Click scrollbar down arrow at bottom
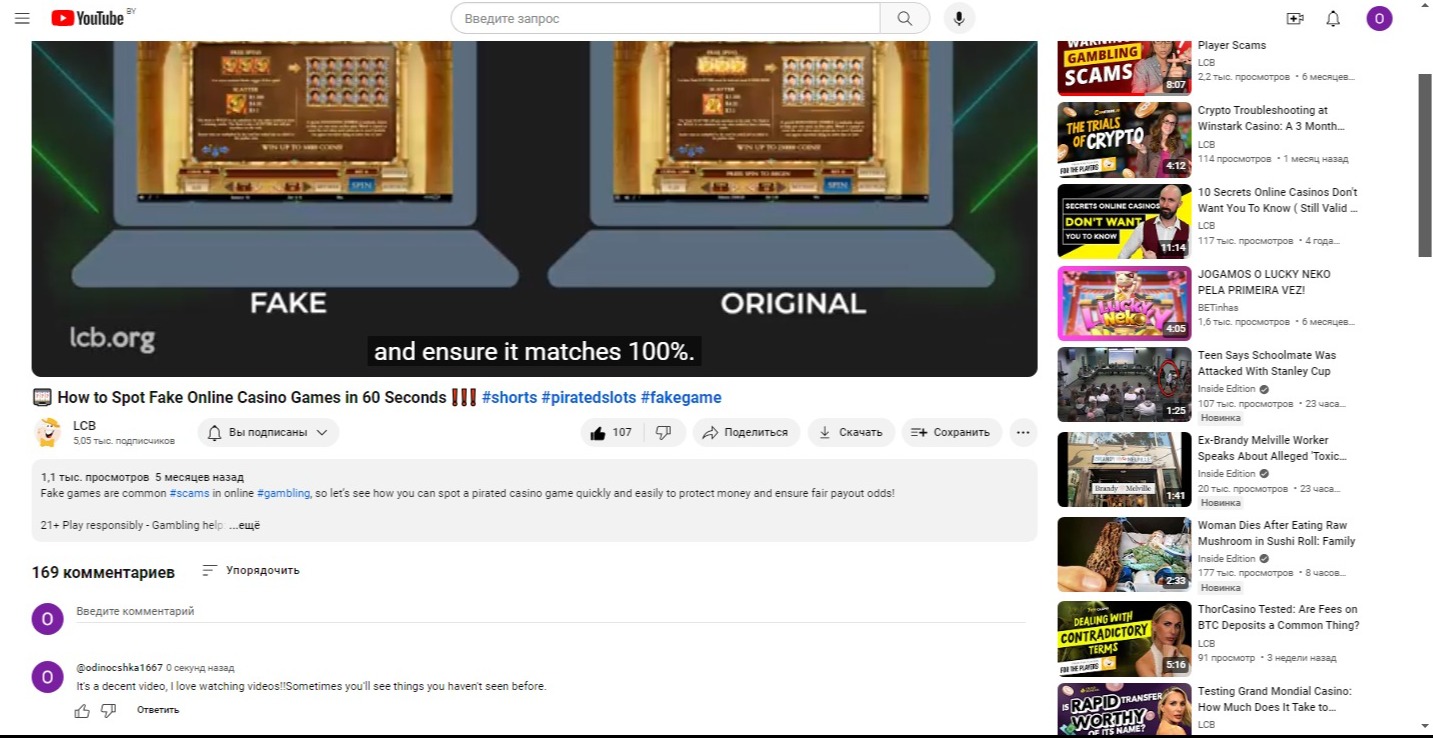 click(1425, 726)
